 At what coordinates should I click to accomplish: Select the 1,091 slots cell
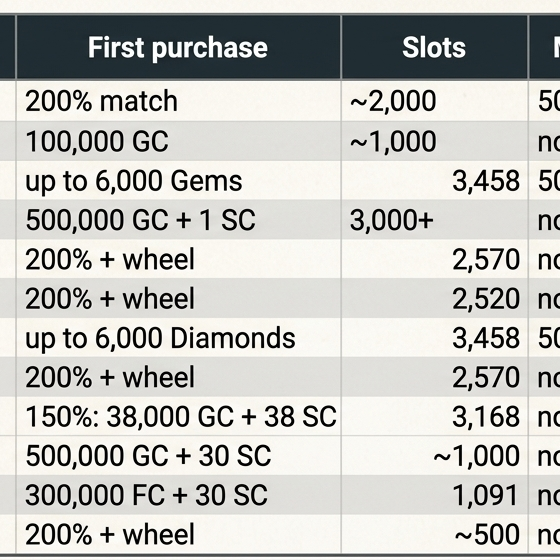click(x=434, y=495)
